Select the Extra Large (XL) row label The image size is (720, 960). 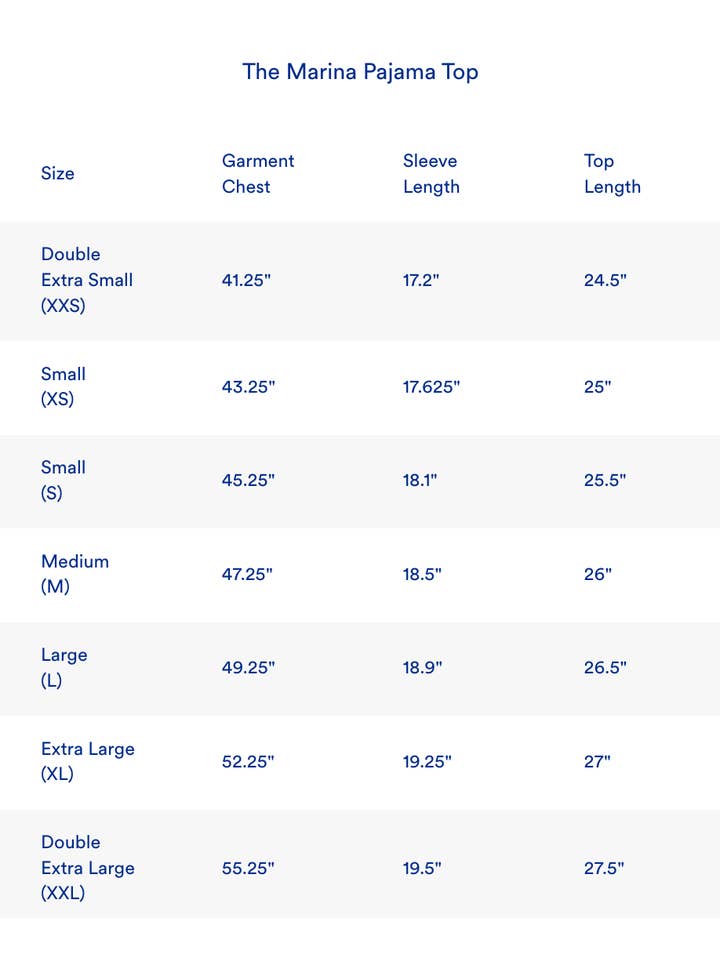[88, 761]
